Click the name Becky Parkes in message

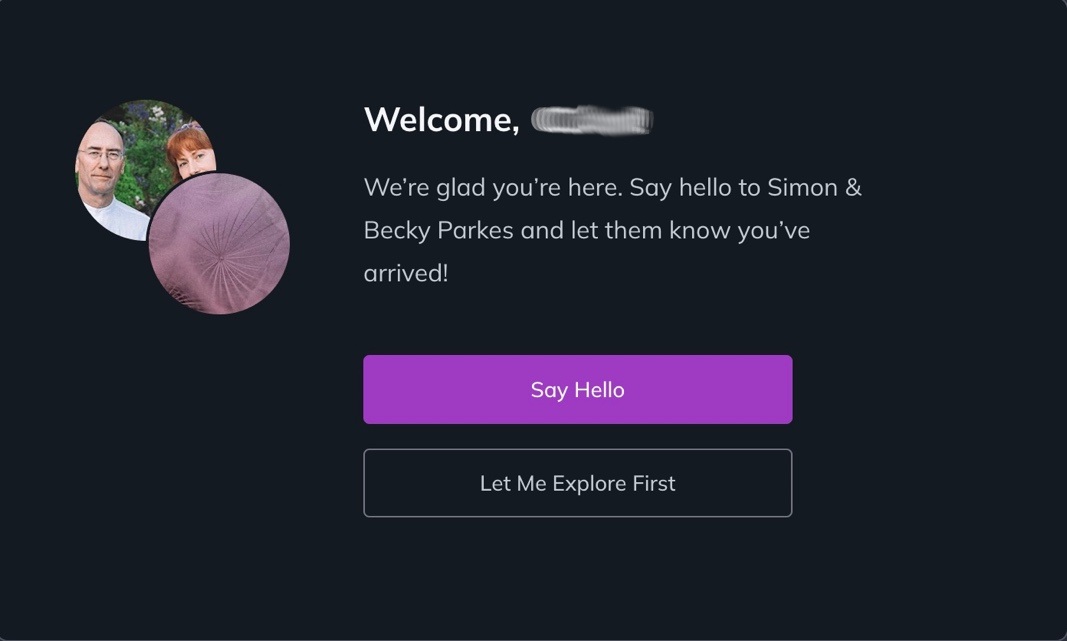(x=438, y=231)
